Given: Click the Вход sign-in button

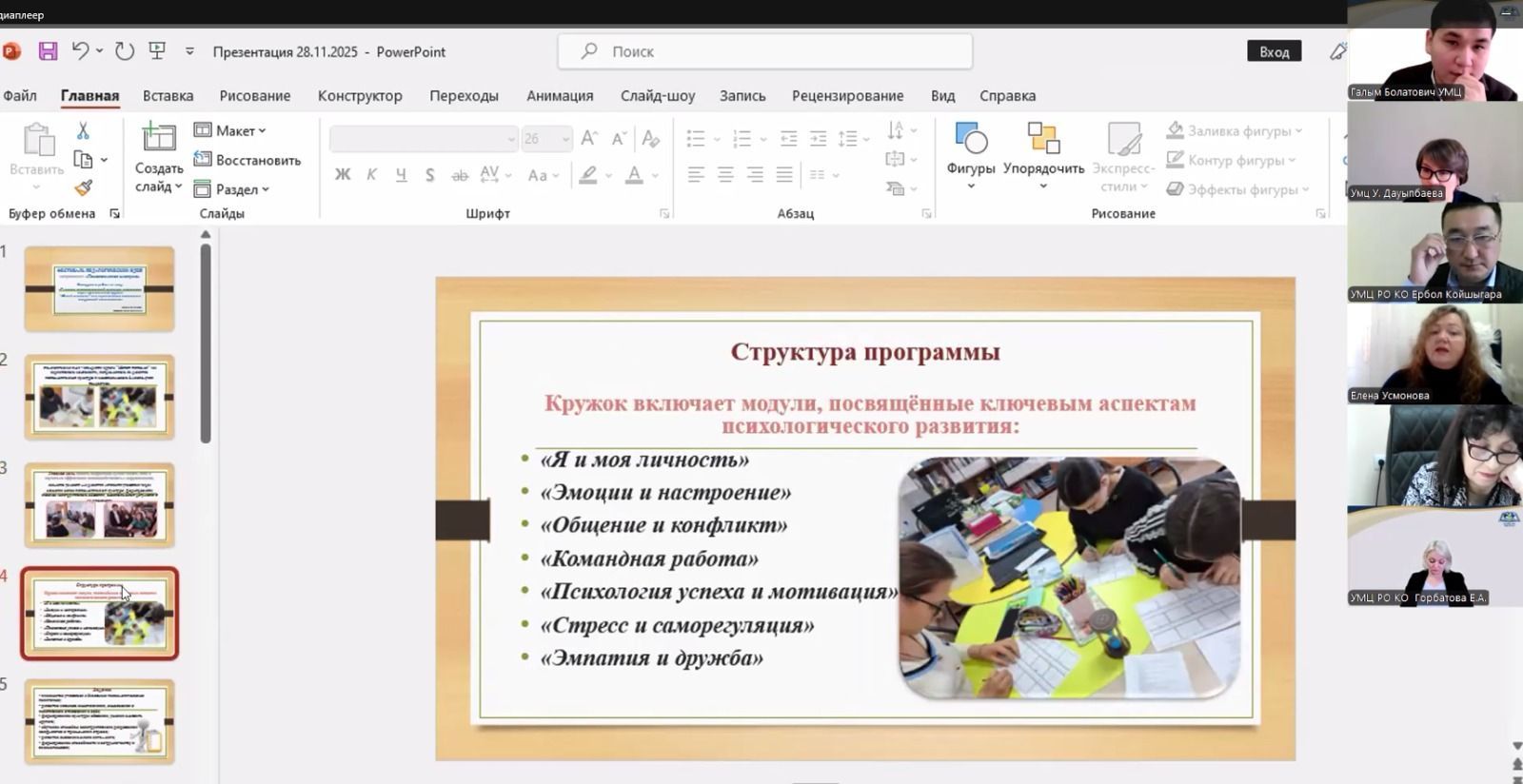Looking at the screenshot, I should (x=1274, y=51).
